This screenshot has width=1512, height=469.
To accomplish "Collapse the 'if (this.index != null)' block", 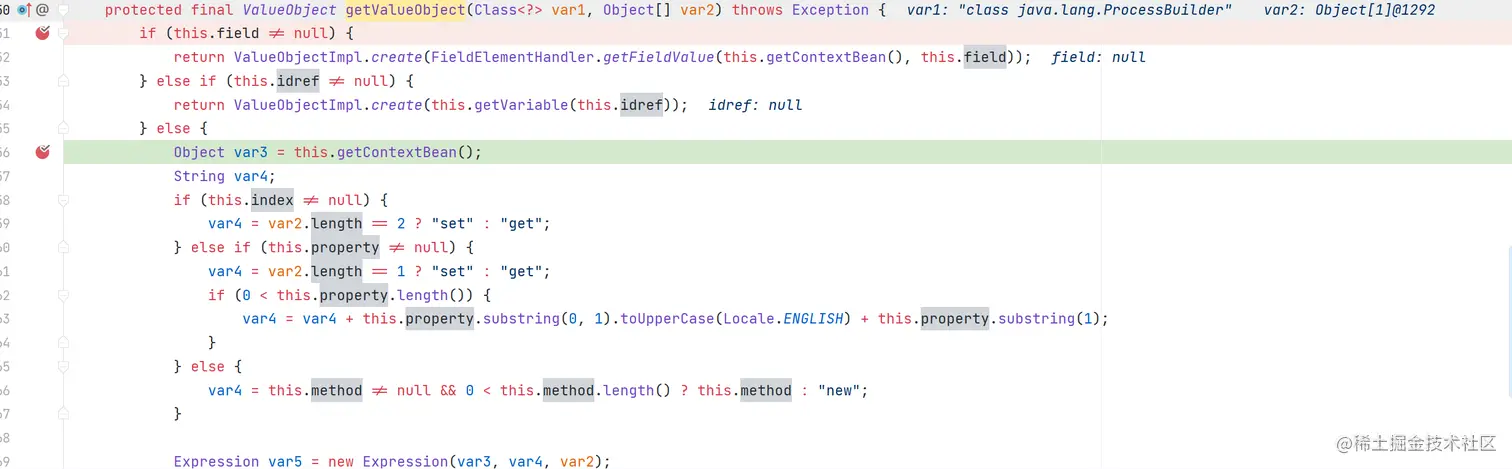I will [63, 200].
